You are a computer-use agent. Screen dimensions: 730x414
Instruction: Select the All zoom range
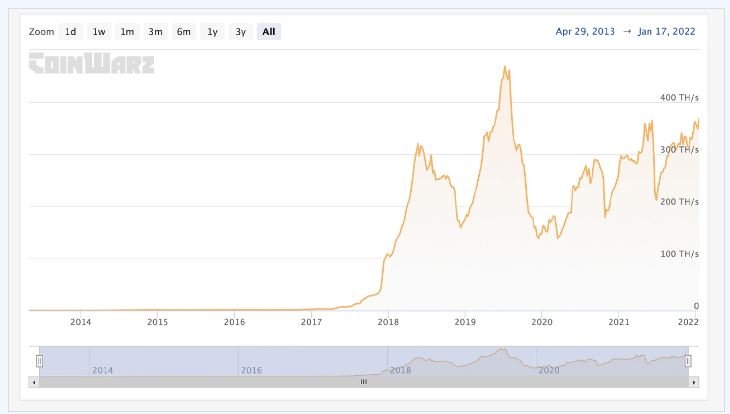click(269, 32)
